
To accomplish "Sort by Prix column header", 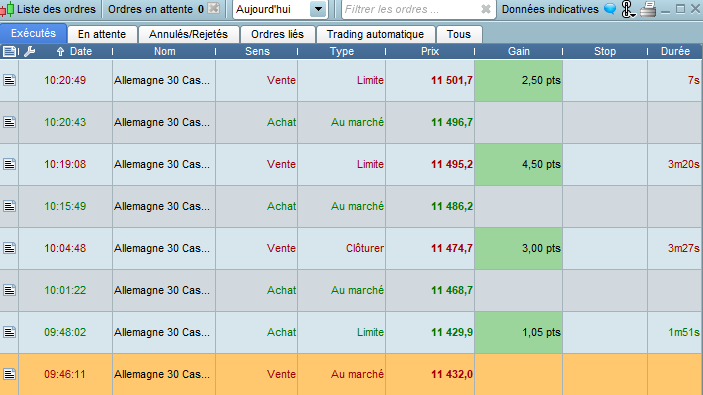I will pos(430,52).
